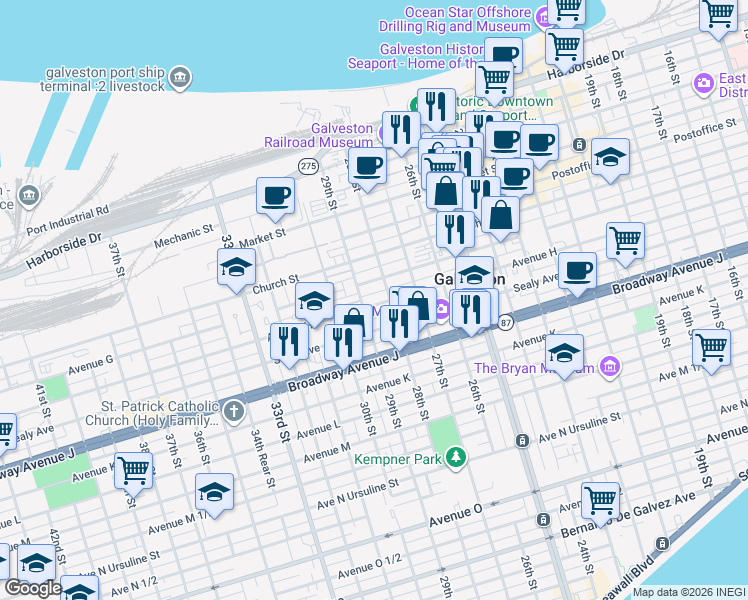Image resolution: width=748 pixels, height=600 pixels.
Task: Click the Avenue O 1/2 street label
Action: (370, 567)
